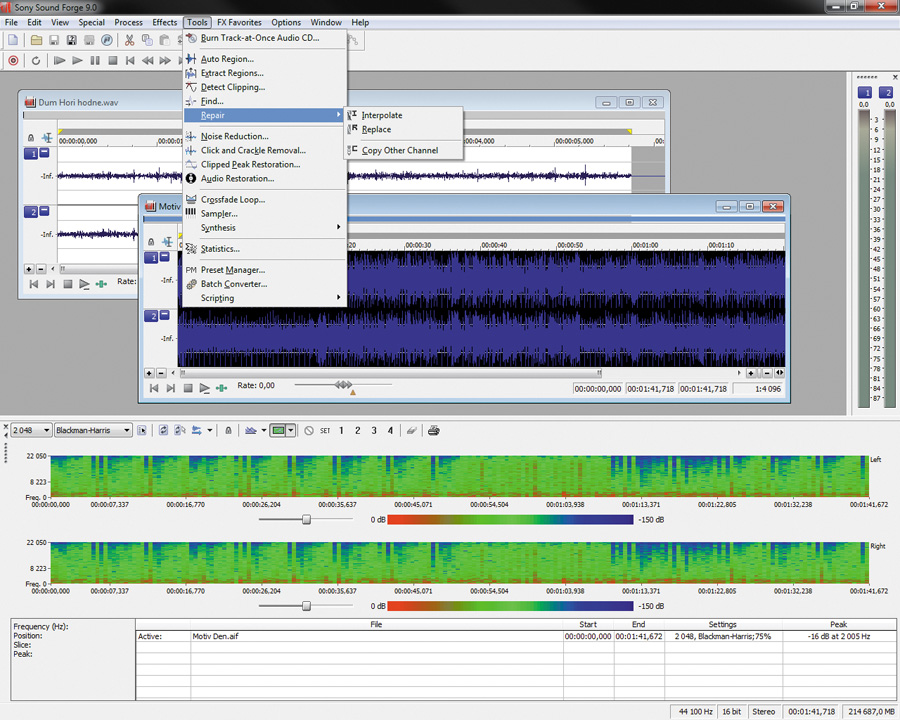Open the graph type dropdown arrow
900x720 pixels.
(x=263, y=430)
